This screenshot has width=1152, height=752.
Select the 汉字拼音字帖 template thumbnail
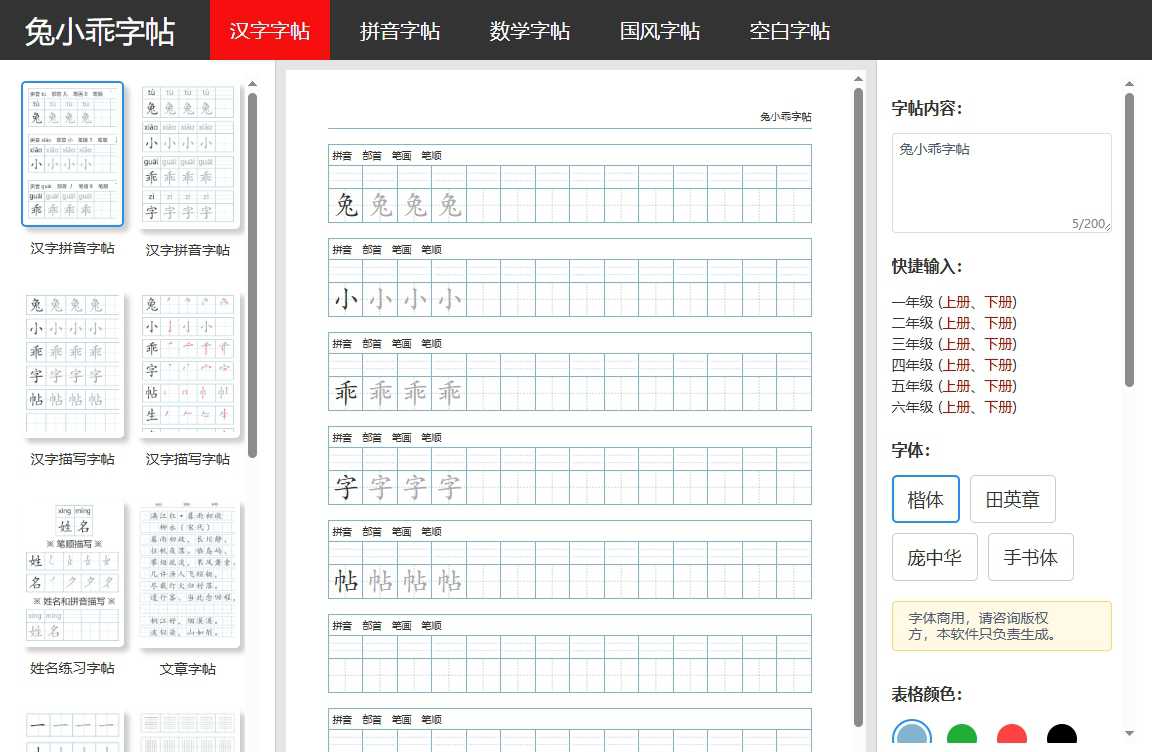click(73, 152)
